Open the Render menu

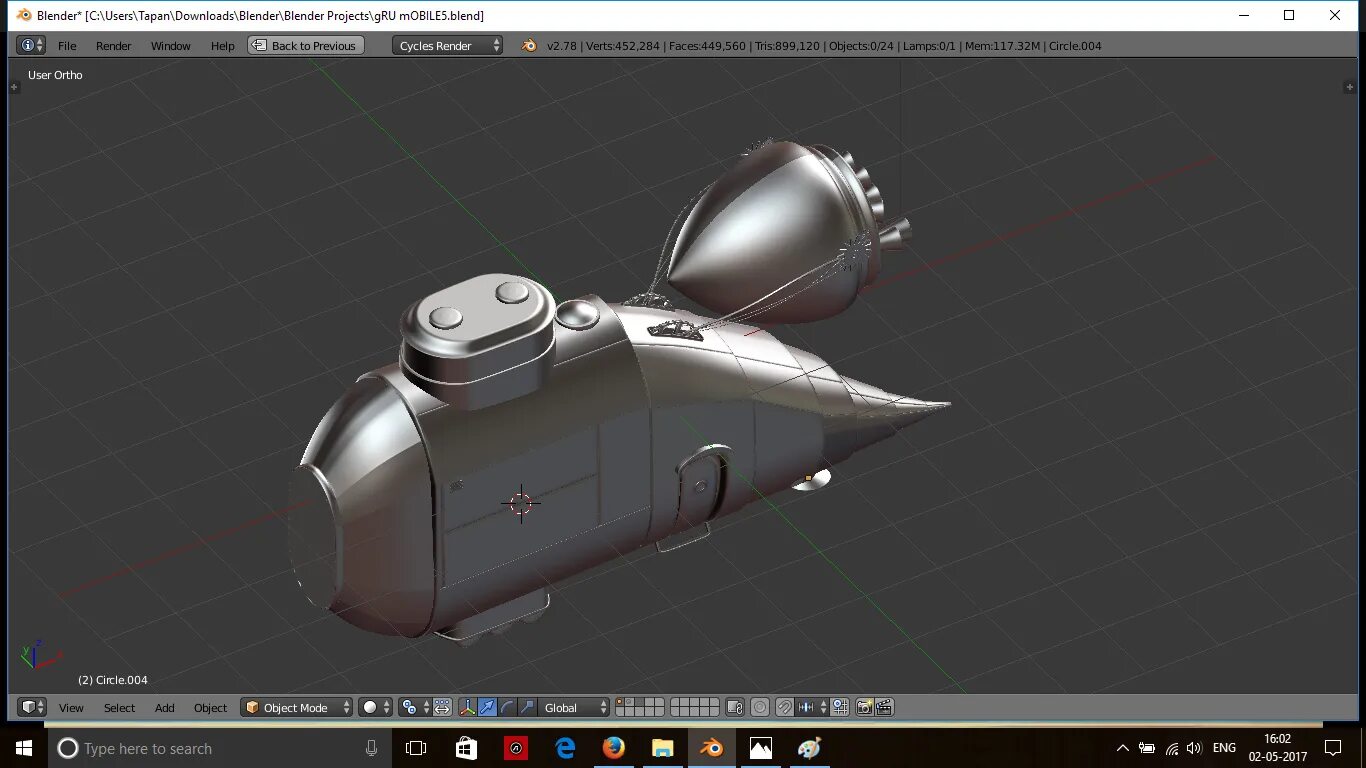pyautogui.click(x=113, y=45)
